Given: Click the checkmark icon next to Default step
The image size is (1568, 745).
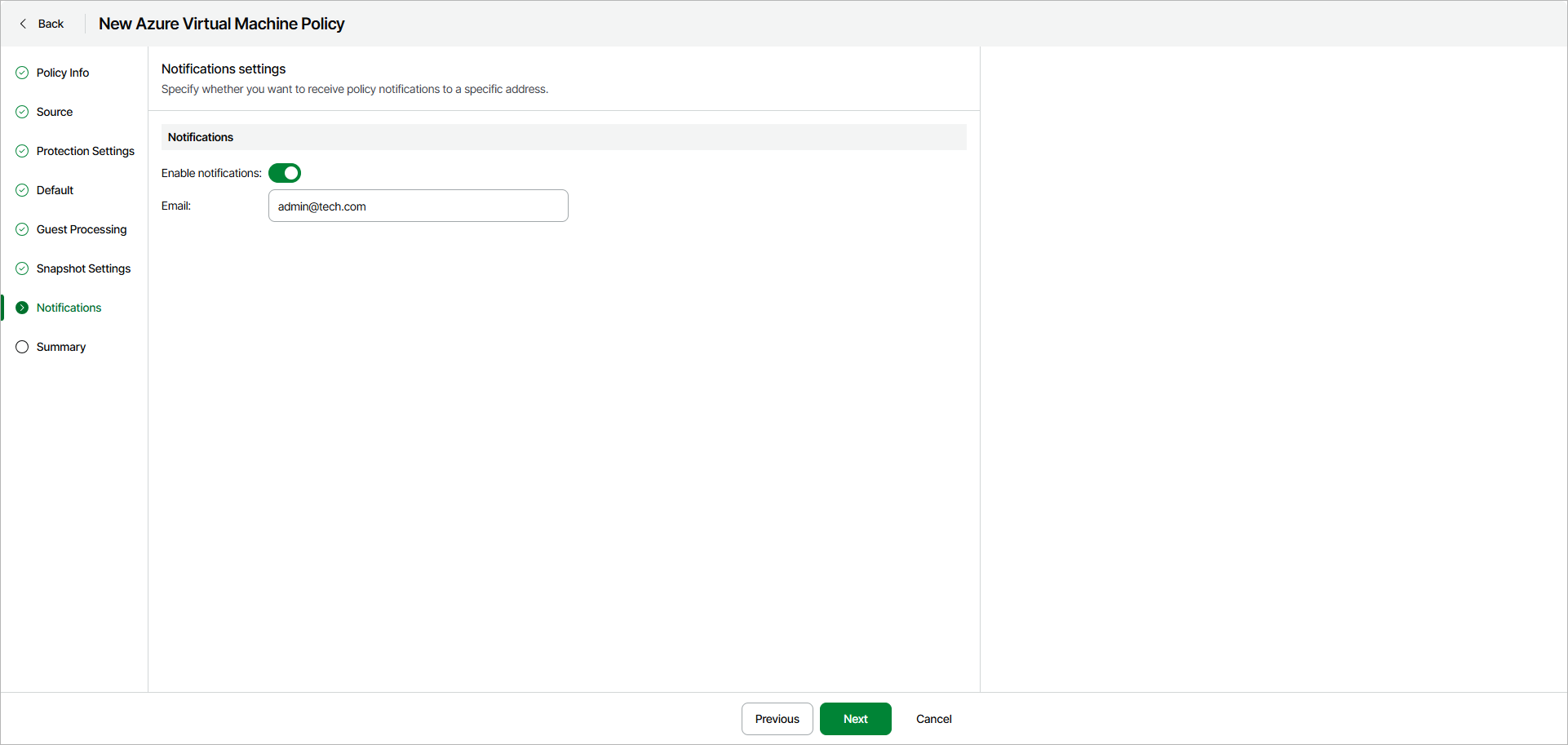Looking at the screenshot, I should pyautogui.click(x=22, y=190).
